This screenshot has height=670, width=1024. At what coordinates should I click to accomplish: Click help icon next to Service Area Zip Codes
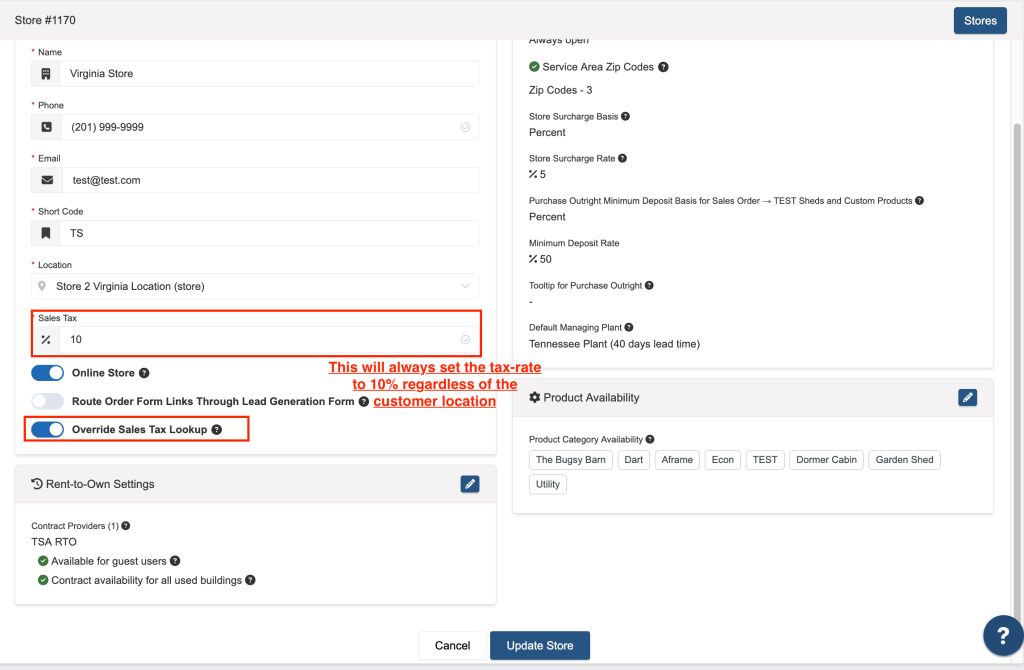click(x=663, y=67)
